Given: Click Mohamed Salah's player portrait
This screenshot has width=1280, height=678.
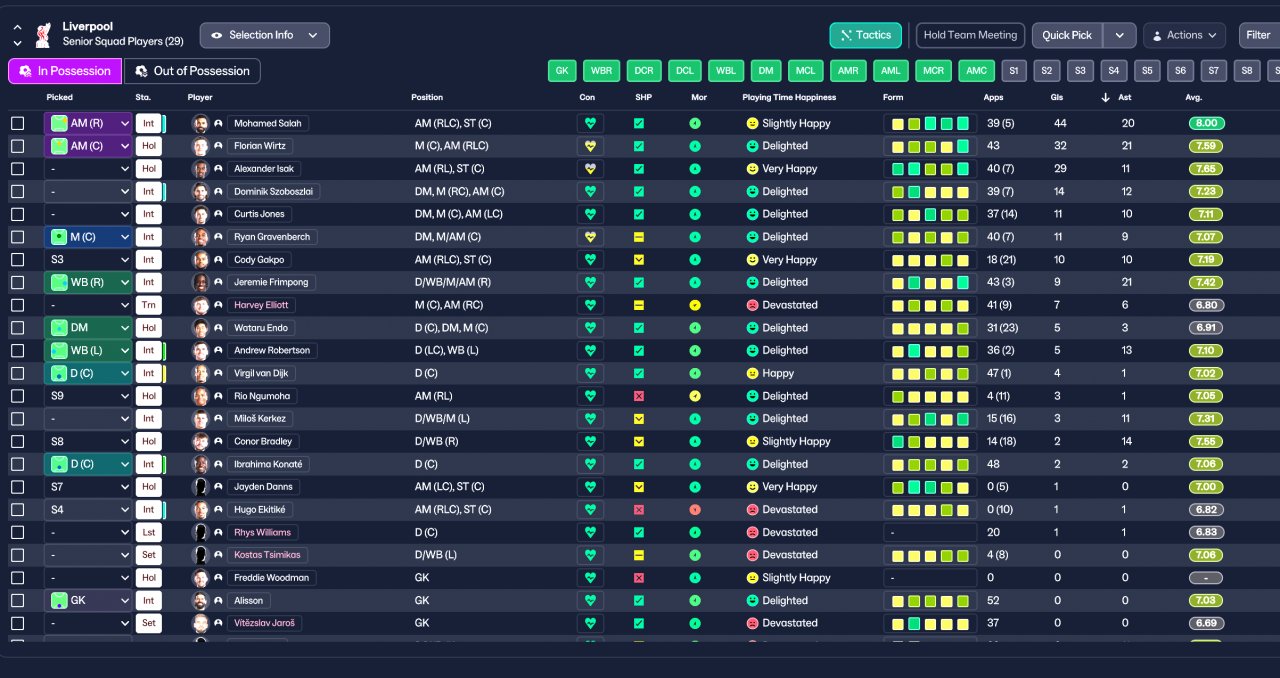Looking at the screenshot, I should pyautogui.click(x=200, y=124).
